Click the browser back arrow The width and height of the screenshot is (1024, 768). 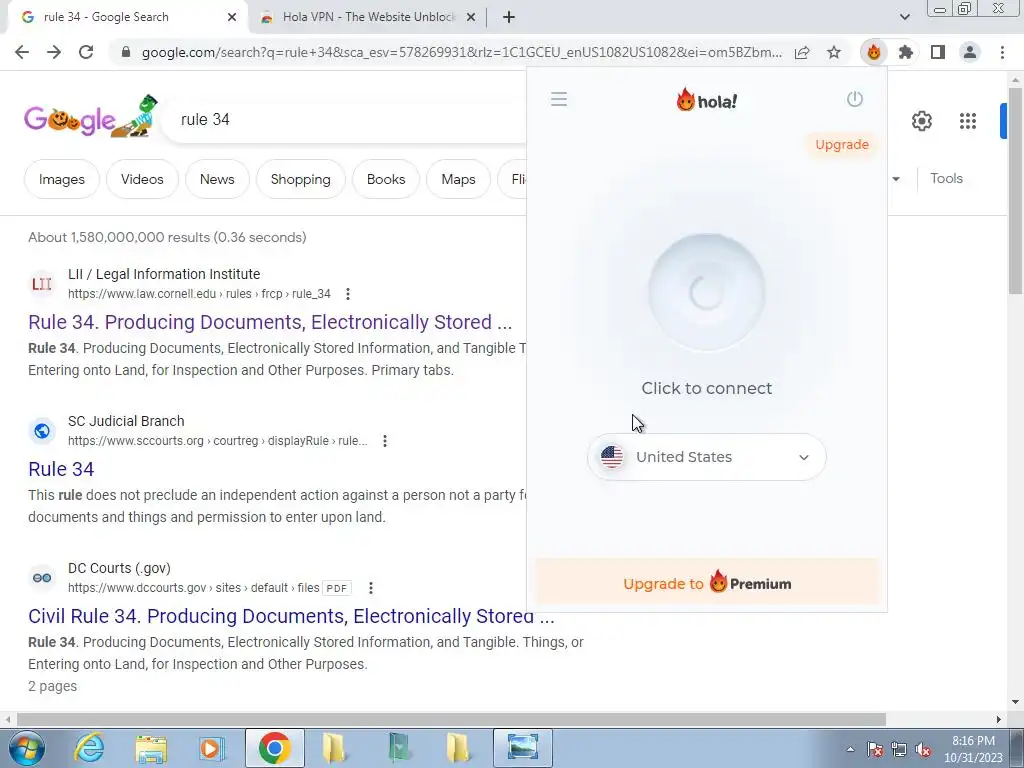pos(22,52)
